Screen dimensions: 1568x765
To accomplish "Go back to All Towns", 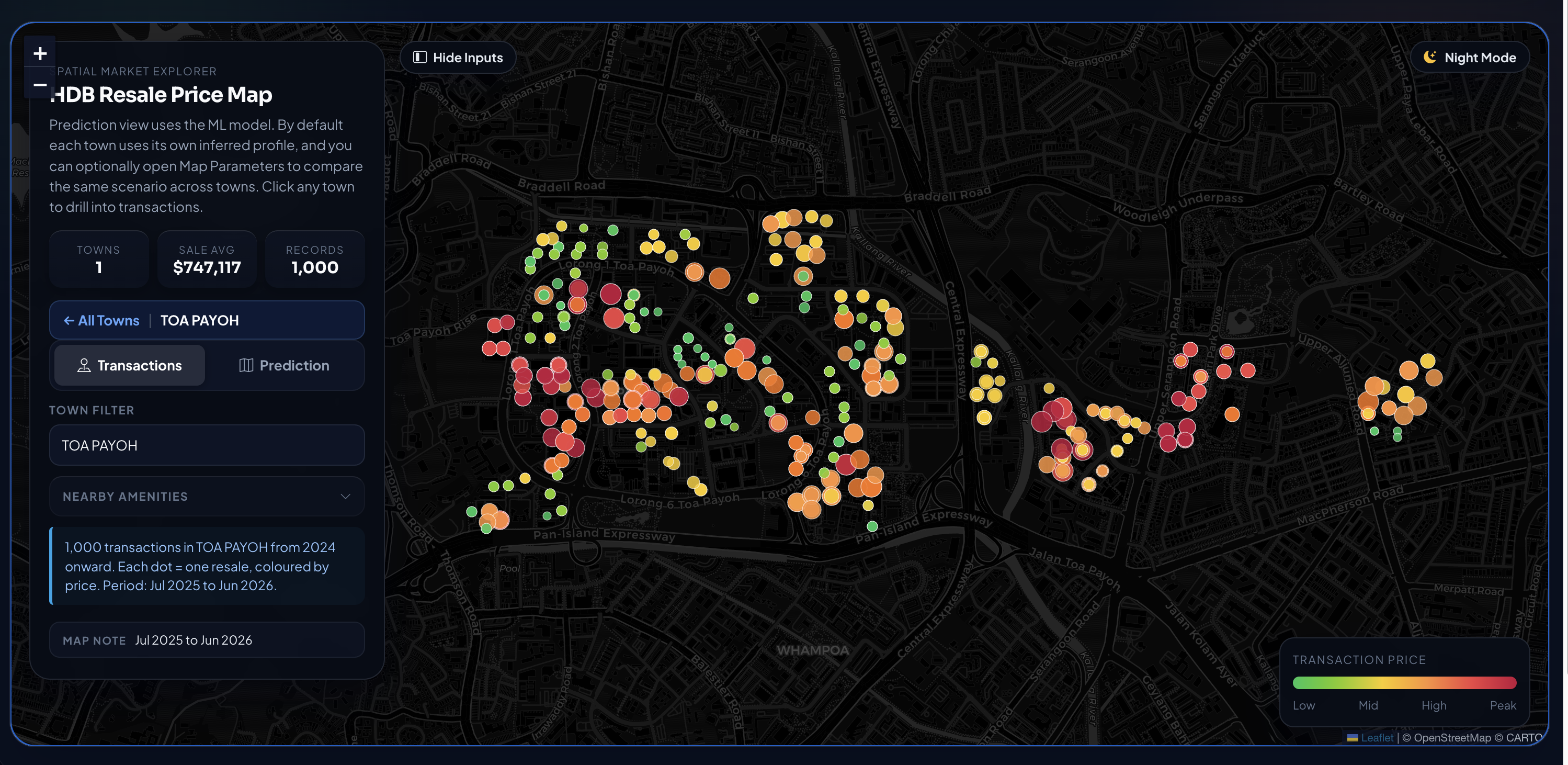I will point(101,320).
